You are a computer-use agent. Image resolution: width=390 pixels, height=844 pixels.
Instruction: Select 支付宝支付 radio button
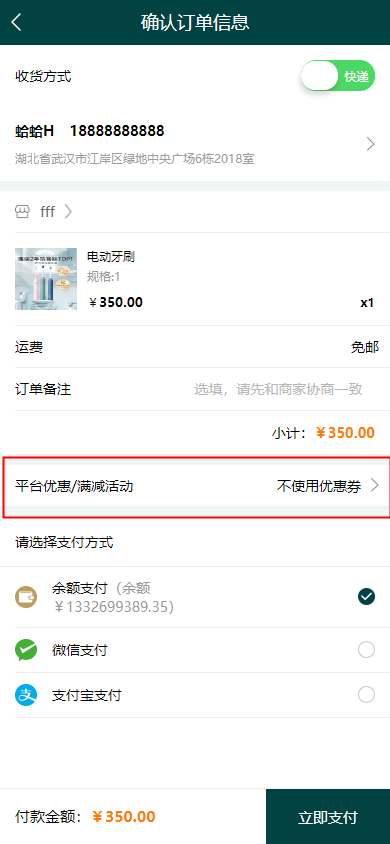[366, 695]
